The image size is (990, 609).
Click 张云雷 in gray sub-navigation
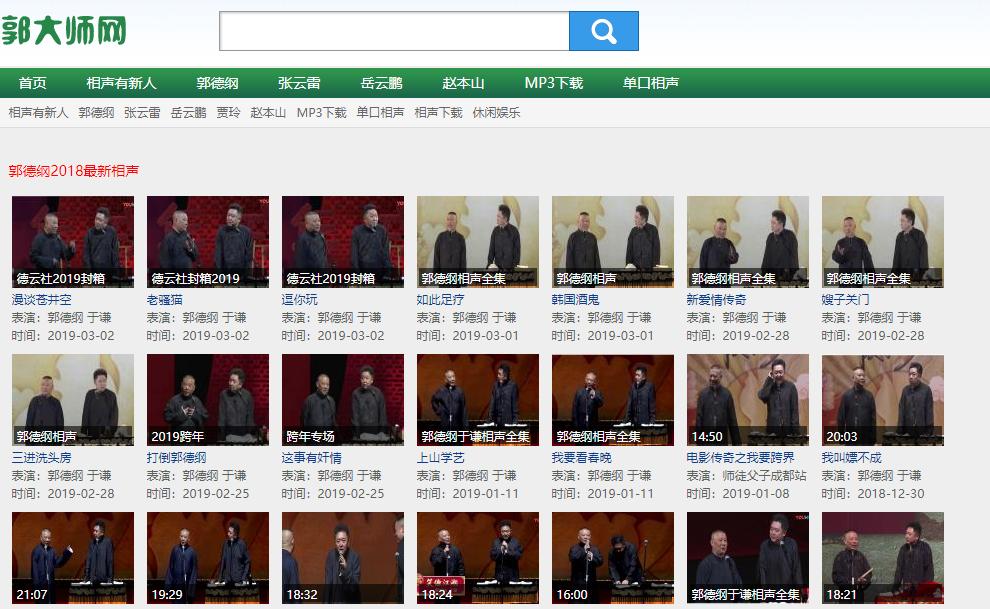coord(142,113)
